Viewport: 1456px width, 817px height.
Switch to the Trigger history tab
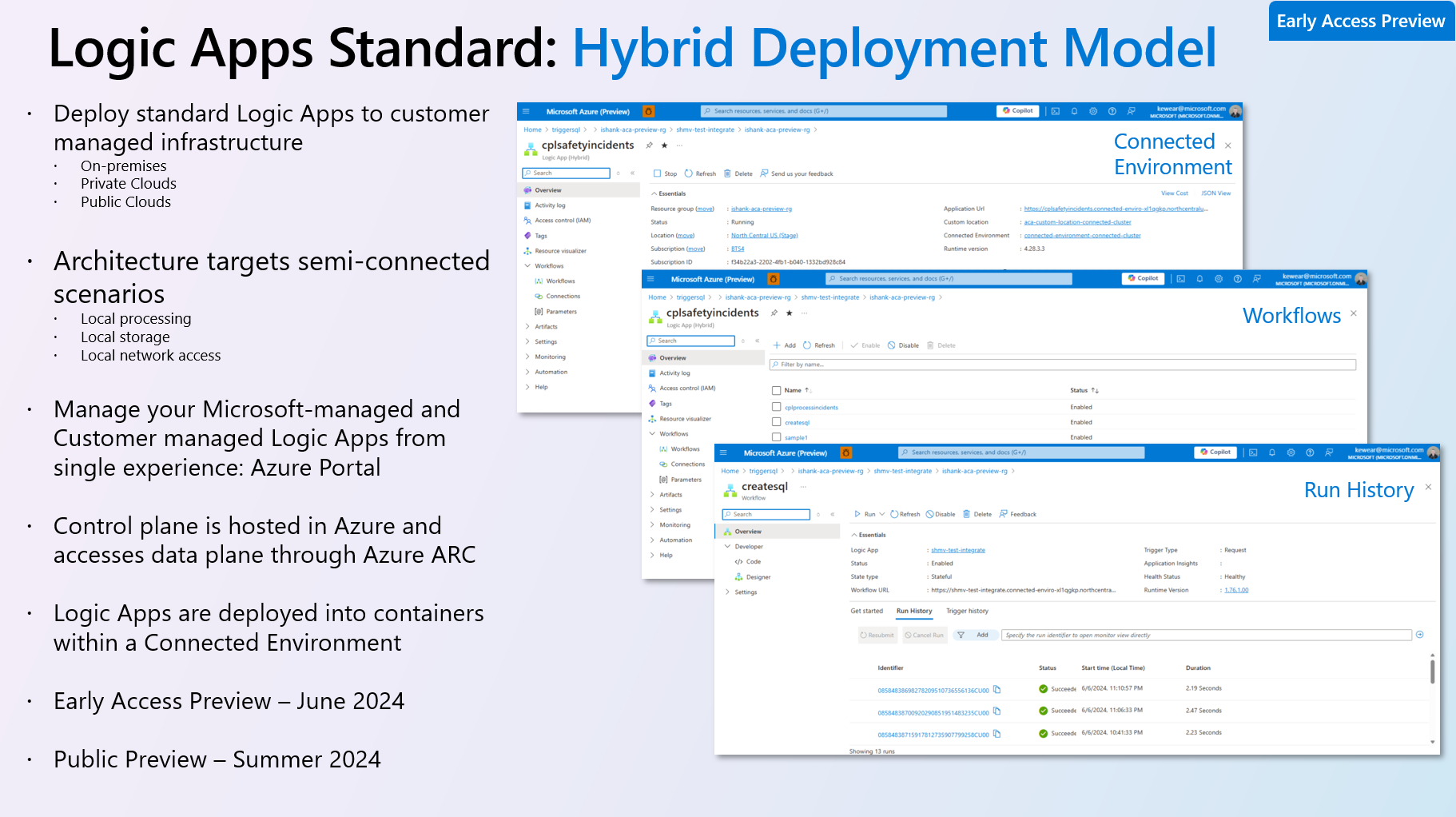pyautogui.click(x=967, y=611)
